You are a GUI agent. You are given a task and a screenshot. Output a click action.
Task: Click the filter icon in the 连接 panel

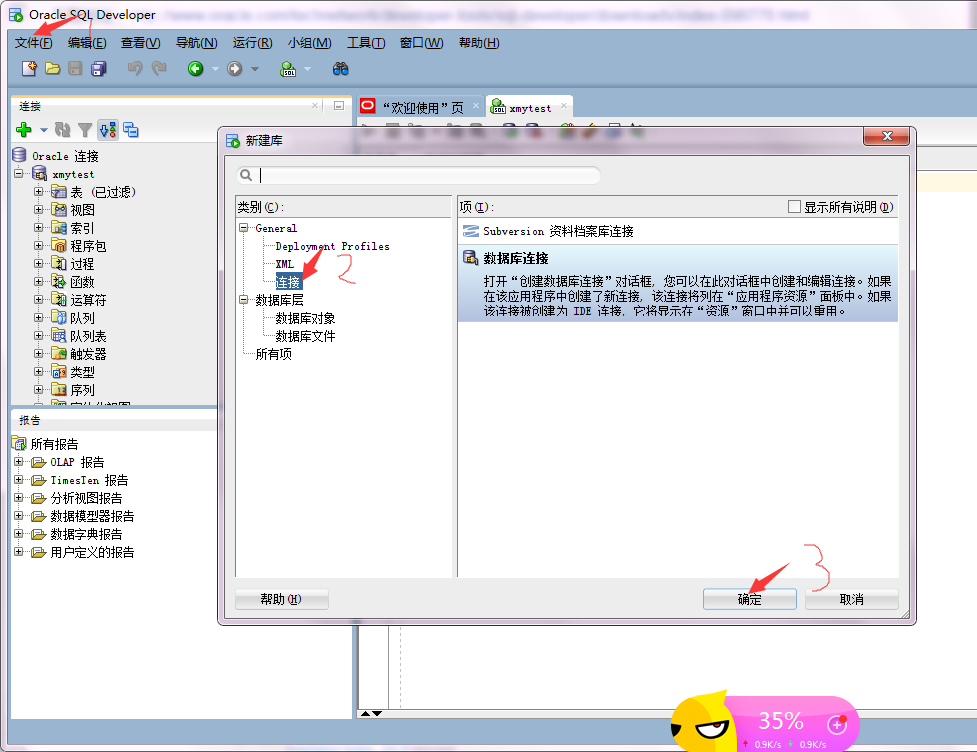coord(85,130)
